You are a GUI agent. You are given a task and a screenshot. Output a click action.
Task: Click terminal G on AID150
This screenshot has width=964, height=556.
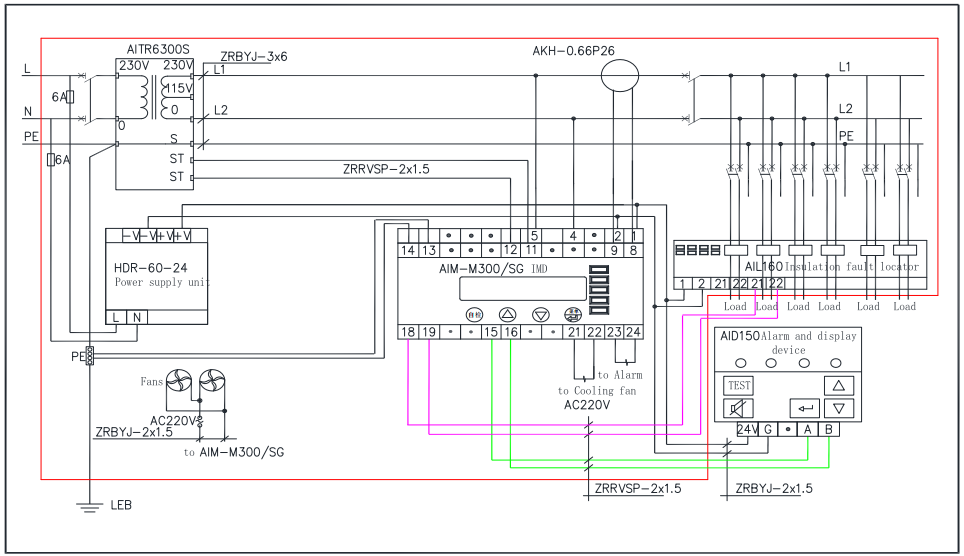768,429
